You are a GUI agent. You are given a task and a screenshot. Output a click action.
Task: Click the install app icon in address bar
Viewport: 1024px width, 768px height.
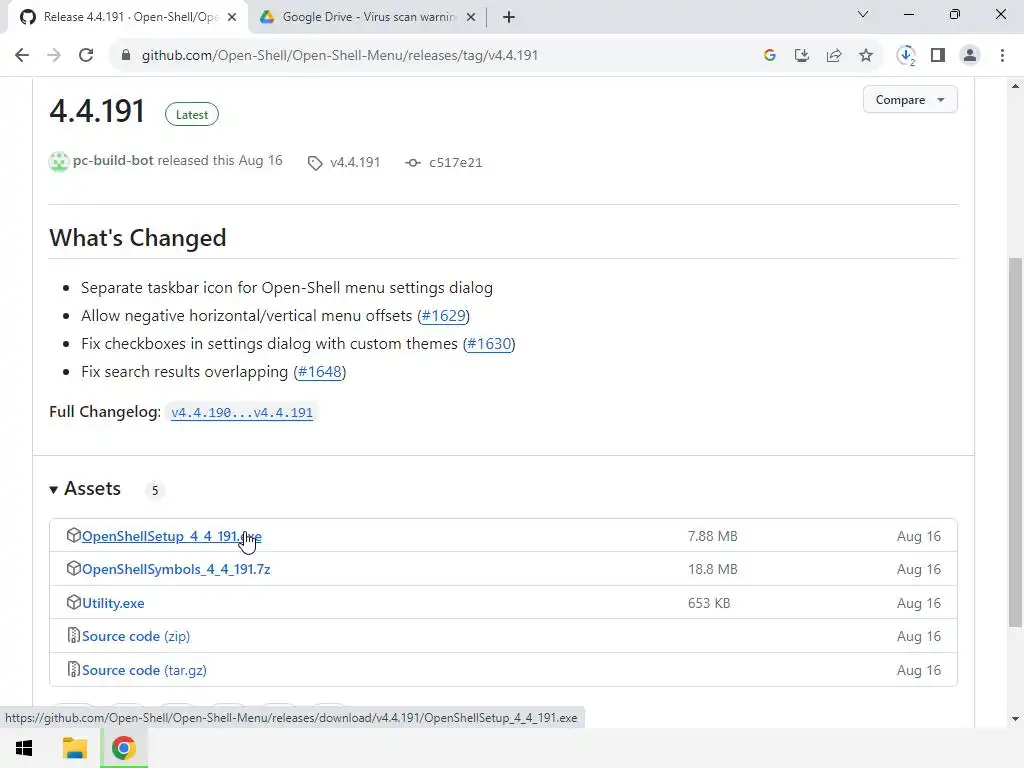point(802,56)
